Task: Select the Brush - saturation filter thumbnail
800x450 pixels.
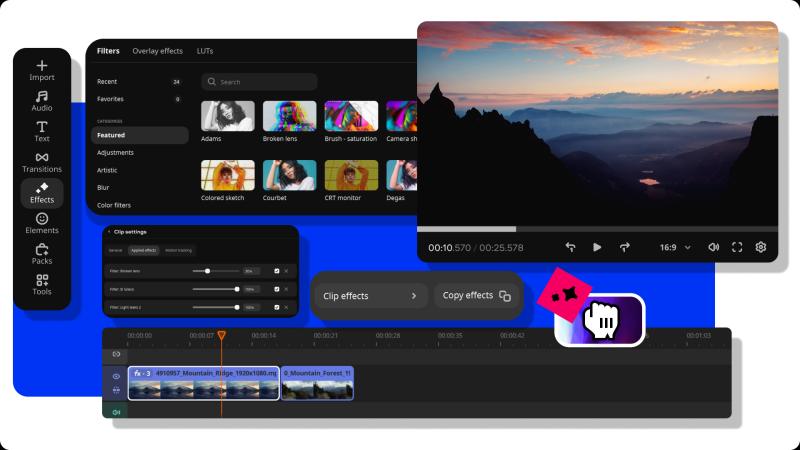Action: 351,116
